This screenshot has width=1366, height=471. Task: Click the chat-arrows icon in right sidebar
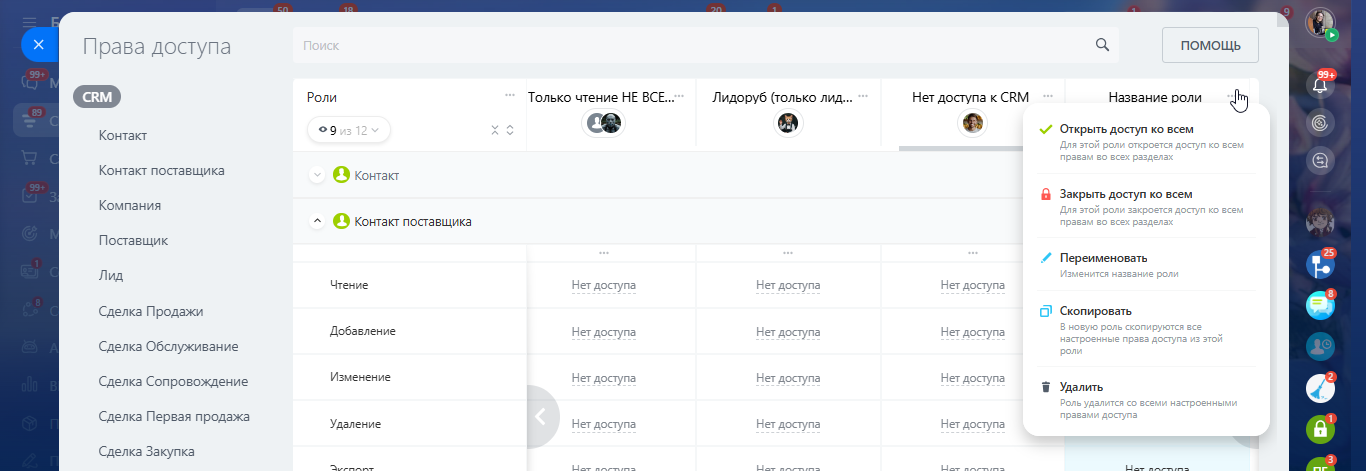[x=1320, y=160]
